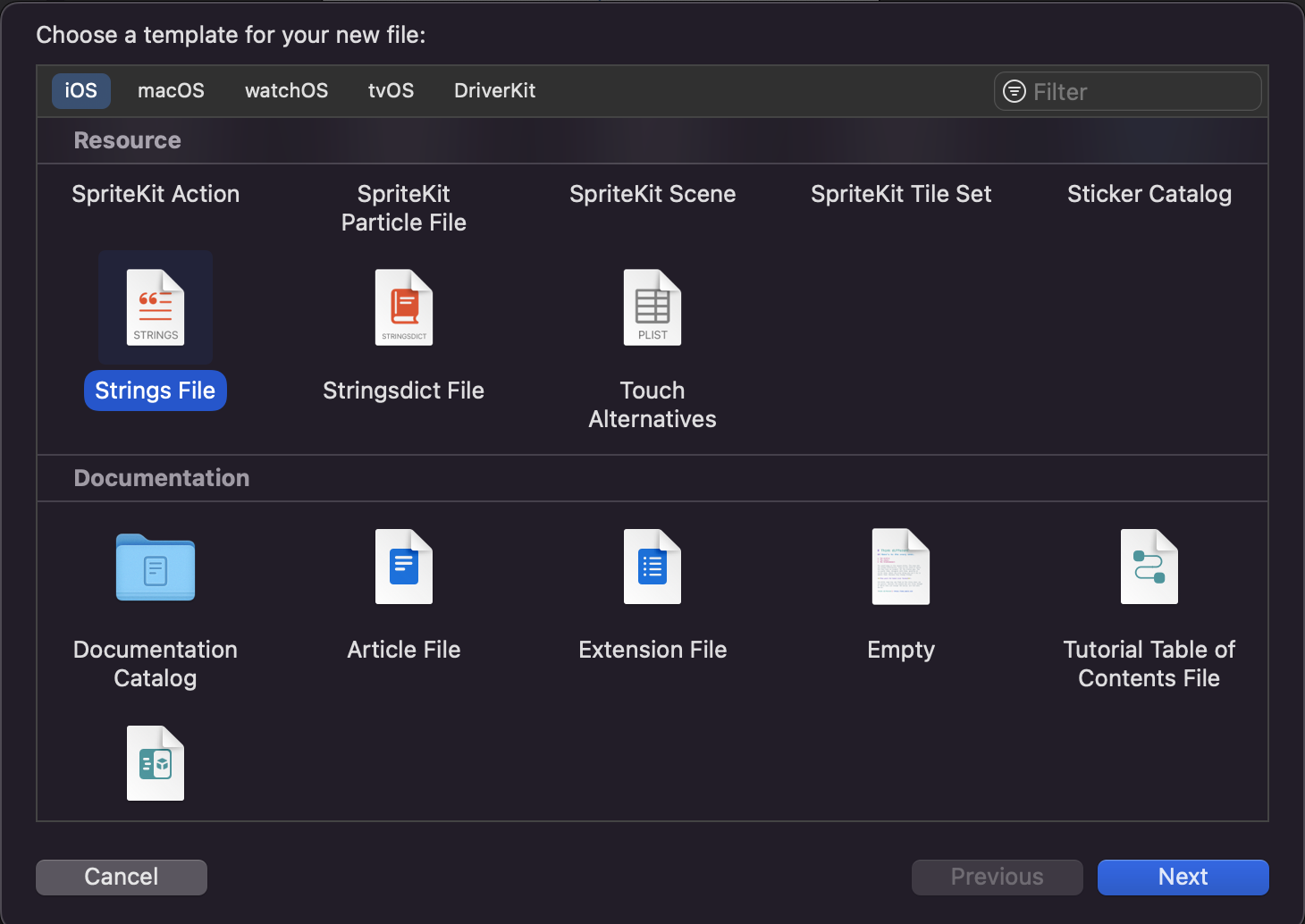The width and height of the screenshot is (1305, 924).
Task: Click Tutorial Table of Contents File label
Action: coord(1149,664)
